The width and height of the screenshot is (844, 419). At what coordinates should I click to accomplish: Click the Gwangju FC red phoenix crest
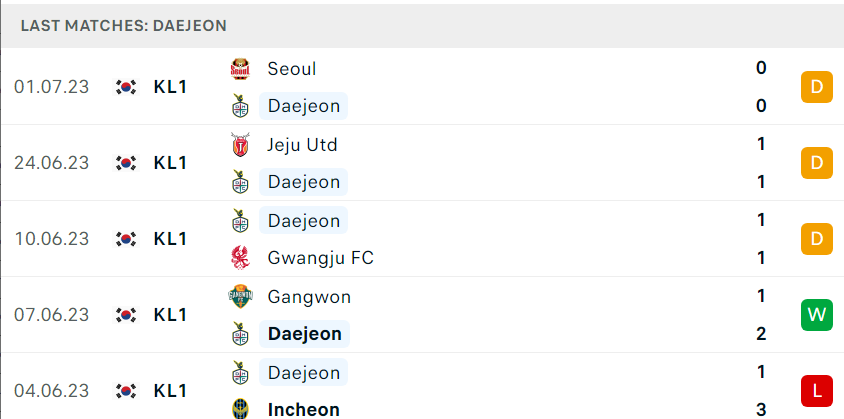click(x=240, y=258)
